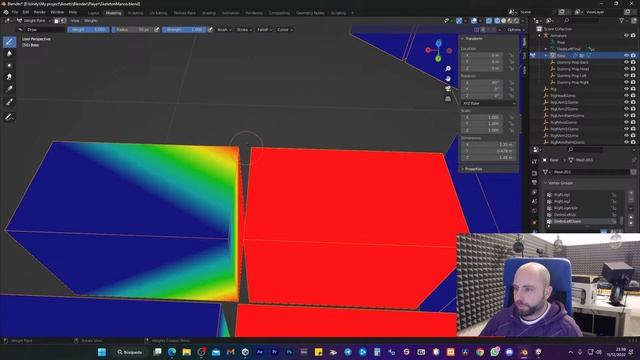Open the Cursor settings dropdown
640x360 pixels.
coord(284,30)
